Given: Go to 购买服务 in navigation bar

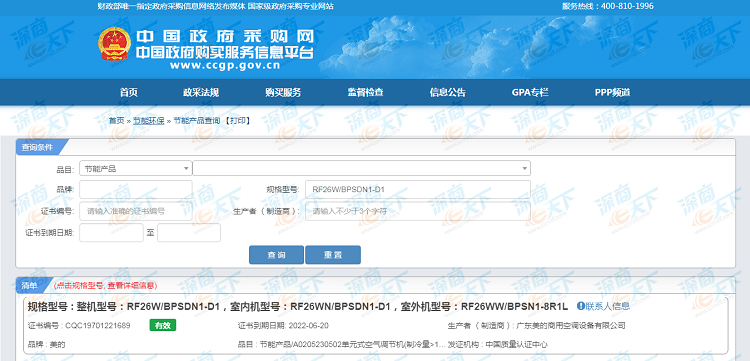Looking at the screenshot, I should coord(283,93).
